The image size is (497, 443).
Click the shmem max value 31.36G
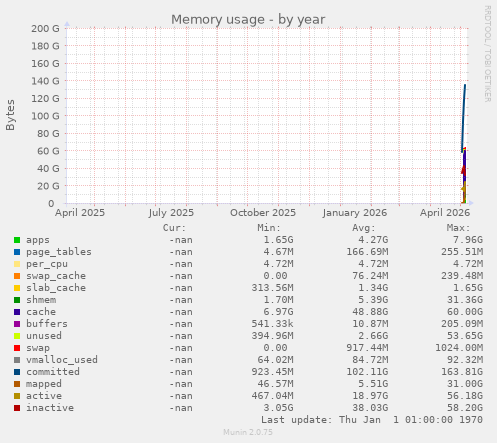pos(465,300)
